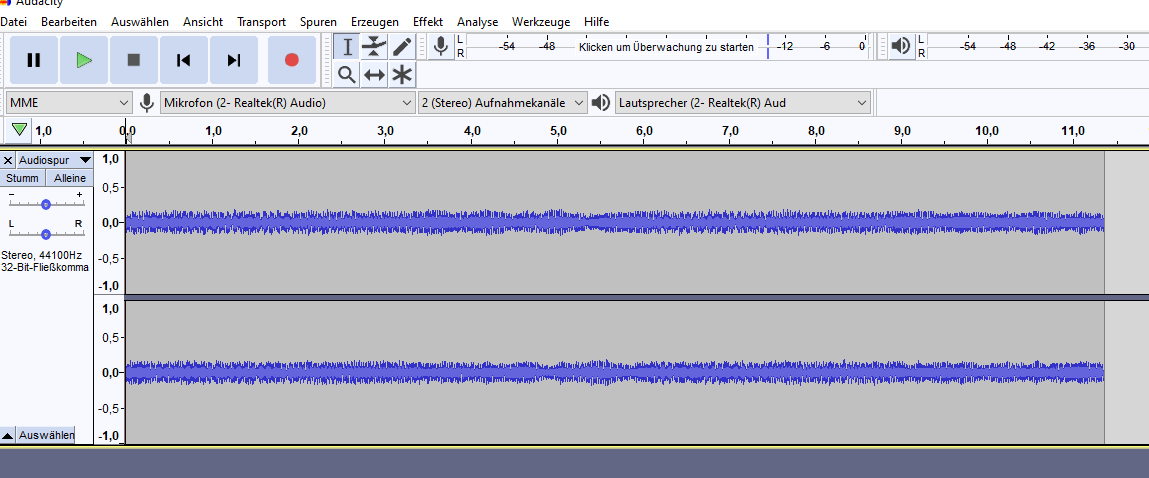Skip to start of the track
Viewport: 1149px width, 478px height.
coord(184,60)
